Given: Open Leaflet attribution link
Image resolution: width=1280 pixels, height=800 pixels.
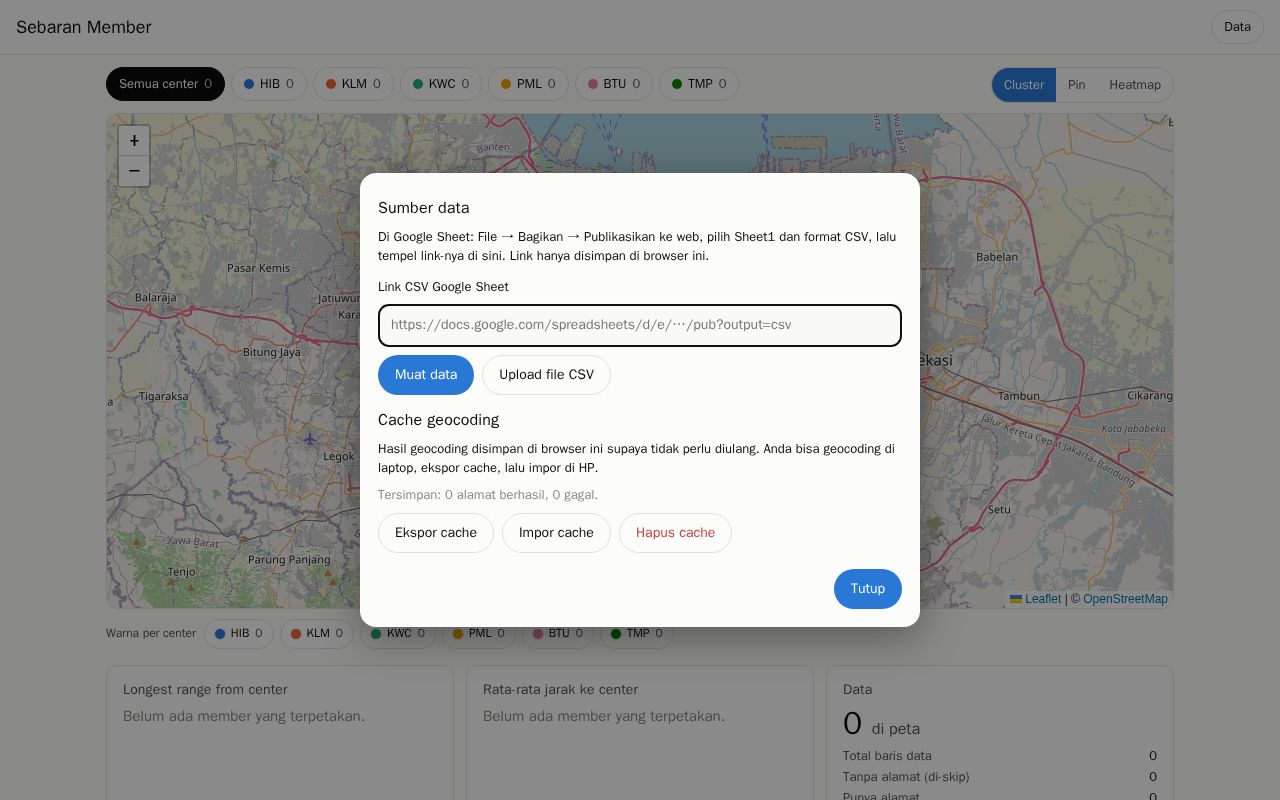Looking at the screenshot, I should click(x=1035, y=599).
